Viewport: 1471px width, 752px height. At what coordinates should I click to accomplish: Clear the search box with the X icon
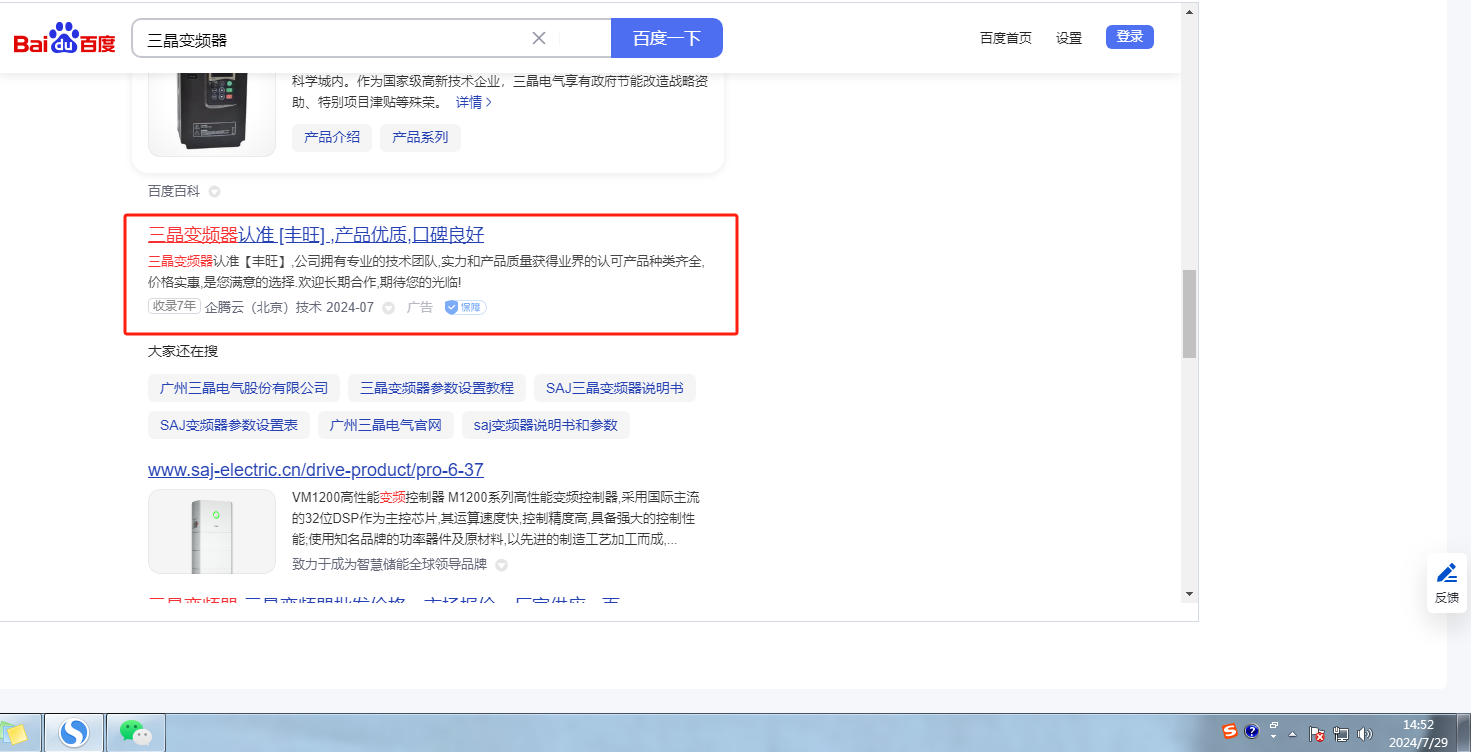[x=539, y=38]
